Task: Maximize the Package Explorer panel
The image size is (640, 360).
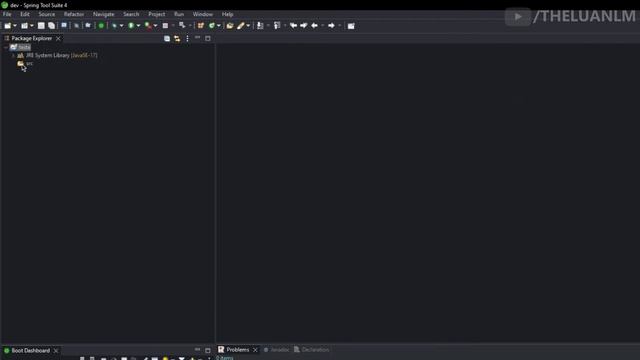Action: click(x=208, y=38)
